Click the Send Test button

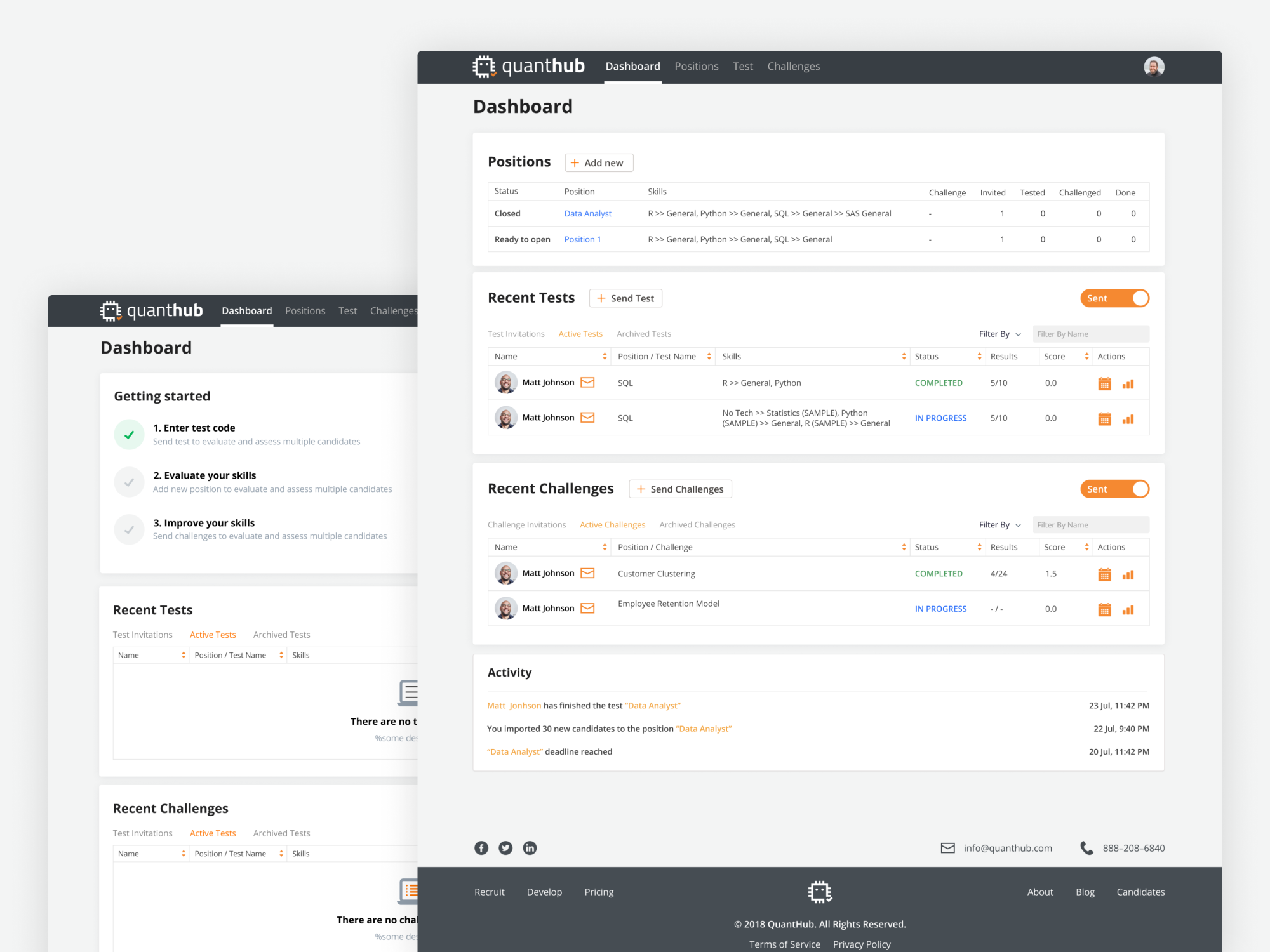625,298
